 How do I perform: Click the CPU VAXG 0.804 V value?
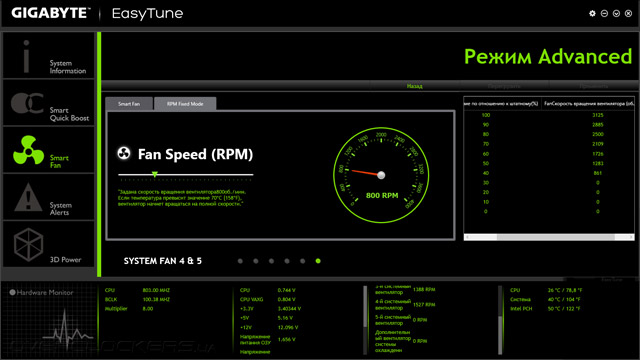pos(287,300)
